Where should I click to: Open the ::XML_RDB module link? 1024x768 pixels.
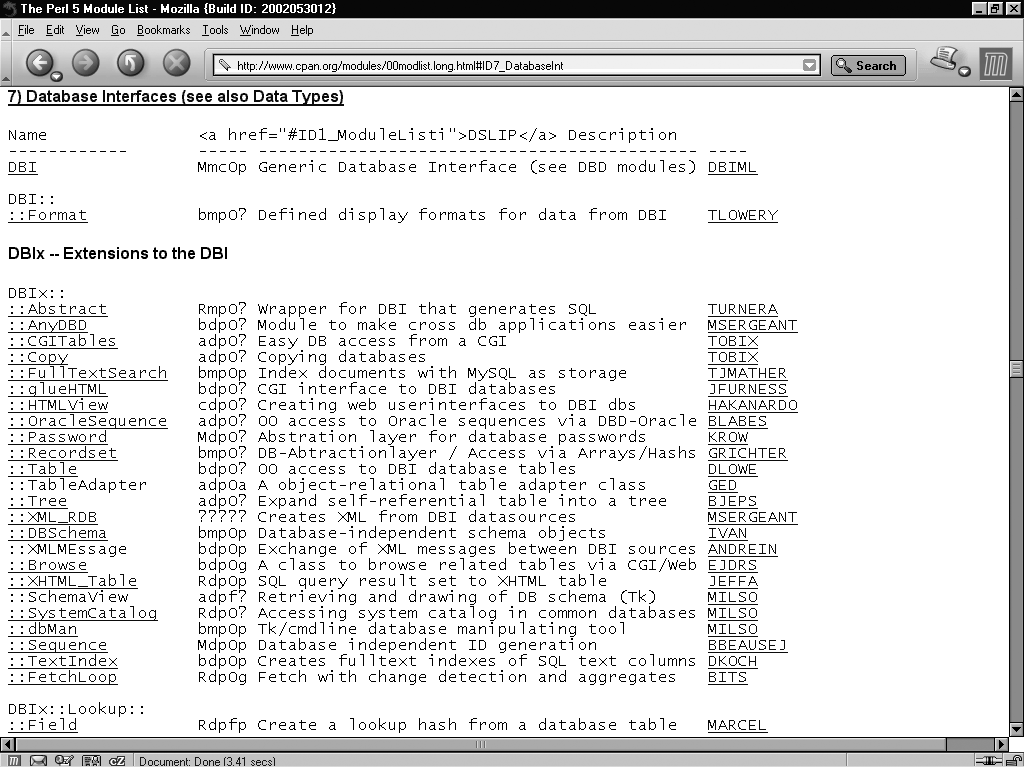pos(52,517)
